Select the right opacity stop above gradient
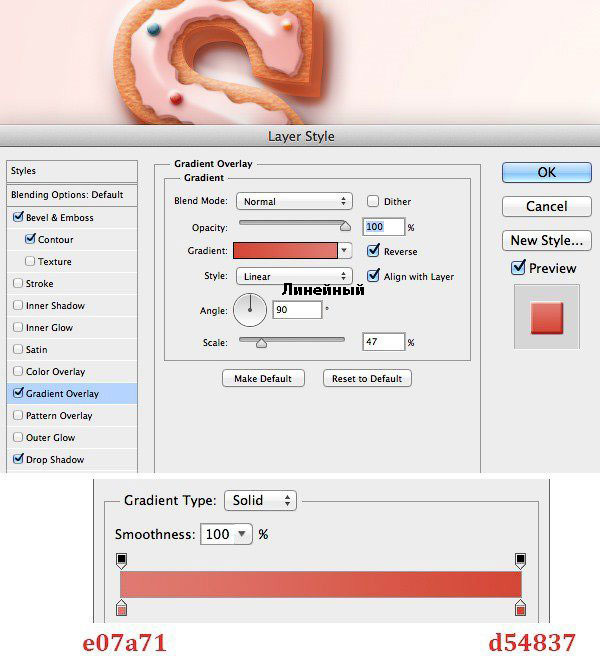 (520, 561)
